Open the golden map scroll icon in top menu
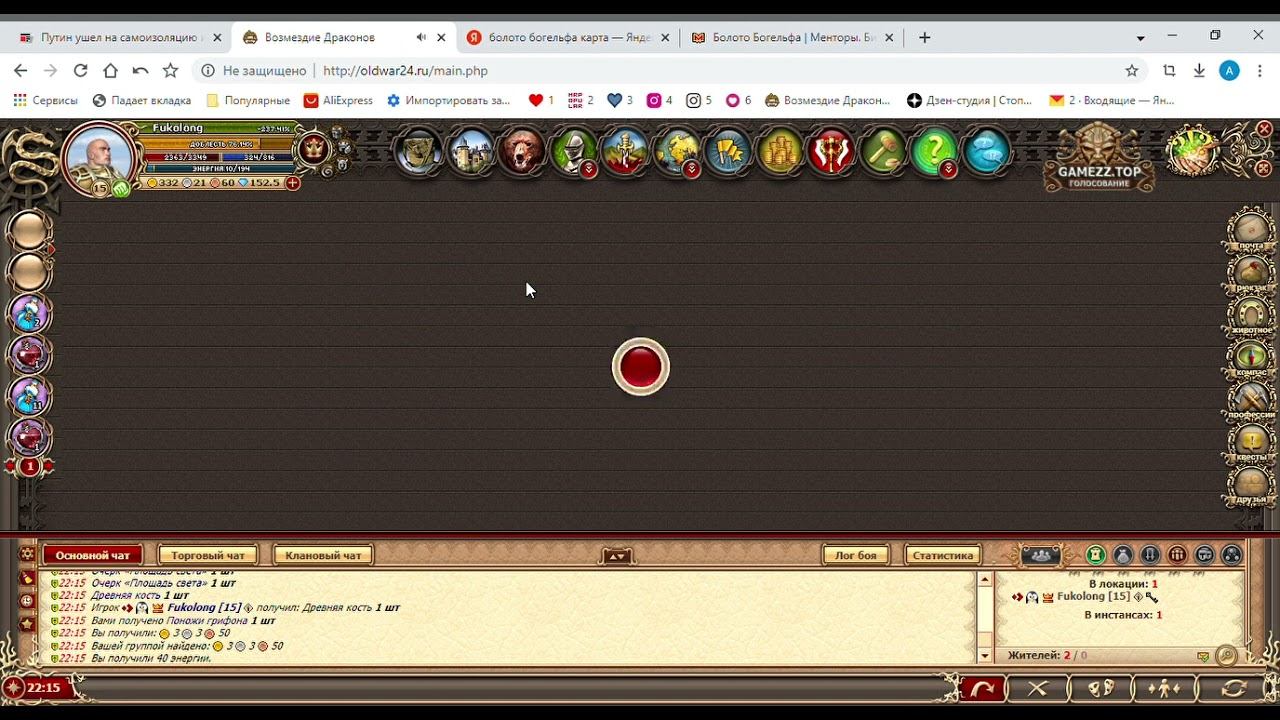Image resolution: width=1280 pixels, height=720 pixels. coord(677,152)
